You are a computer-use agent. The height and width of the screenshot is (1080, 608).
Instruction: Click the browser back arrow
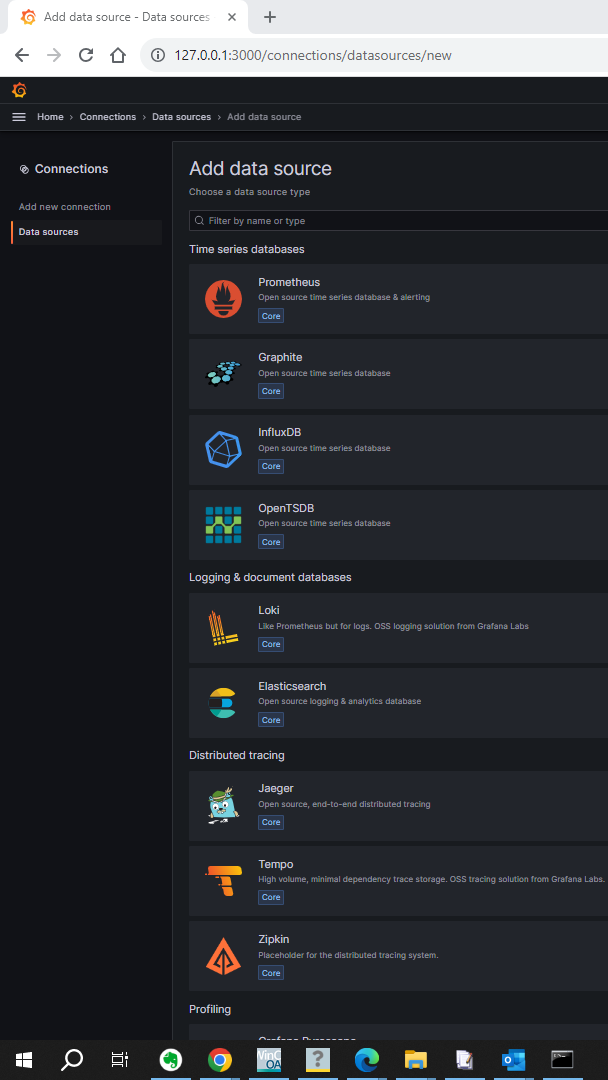[22, 55]
